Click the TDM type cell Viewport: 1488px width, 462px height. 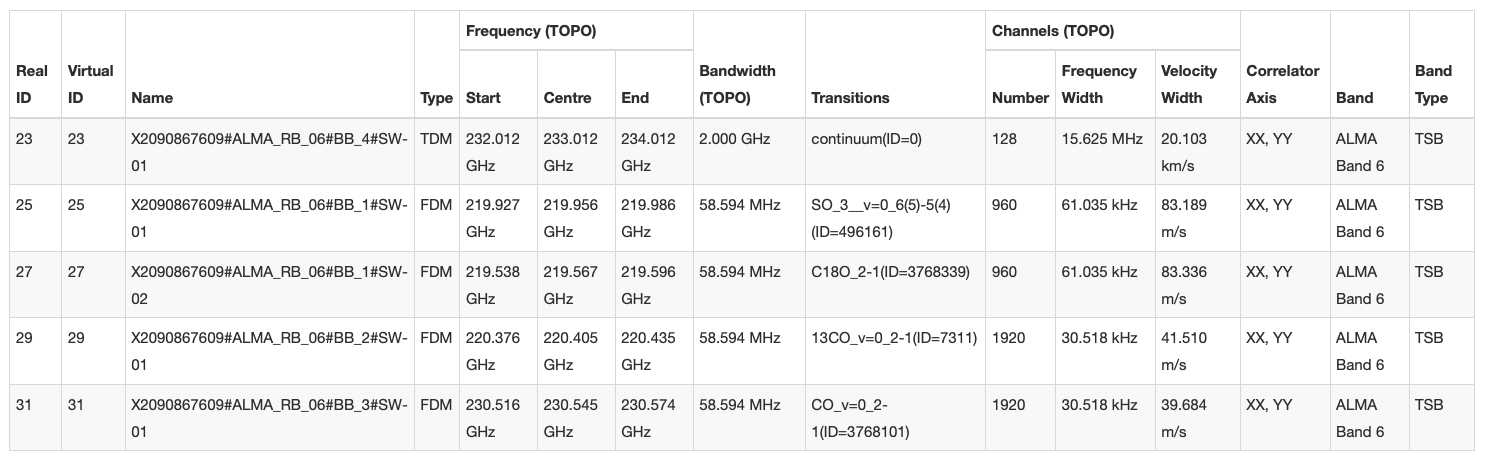[436, 139]
